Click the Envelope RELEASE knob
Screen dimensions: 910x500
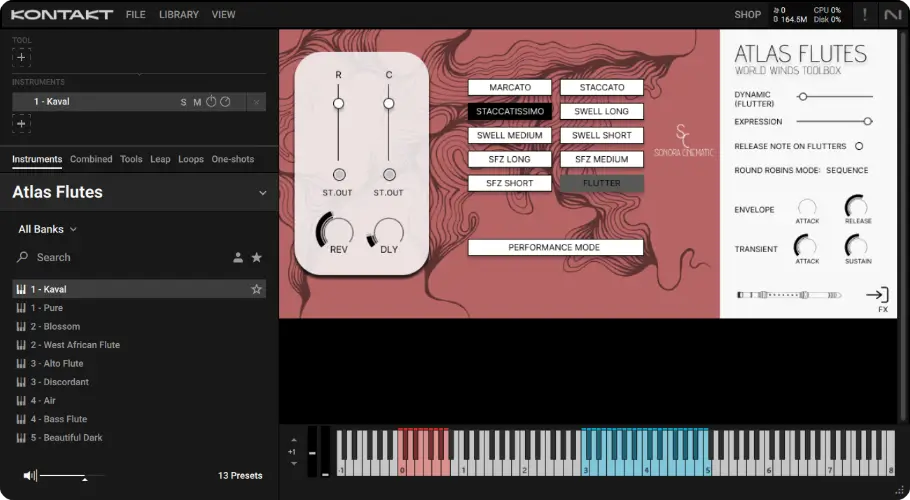(x=857, y=206)
